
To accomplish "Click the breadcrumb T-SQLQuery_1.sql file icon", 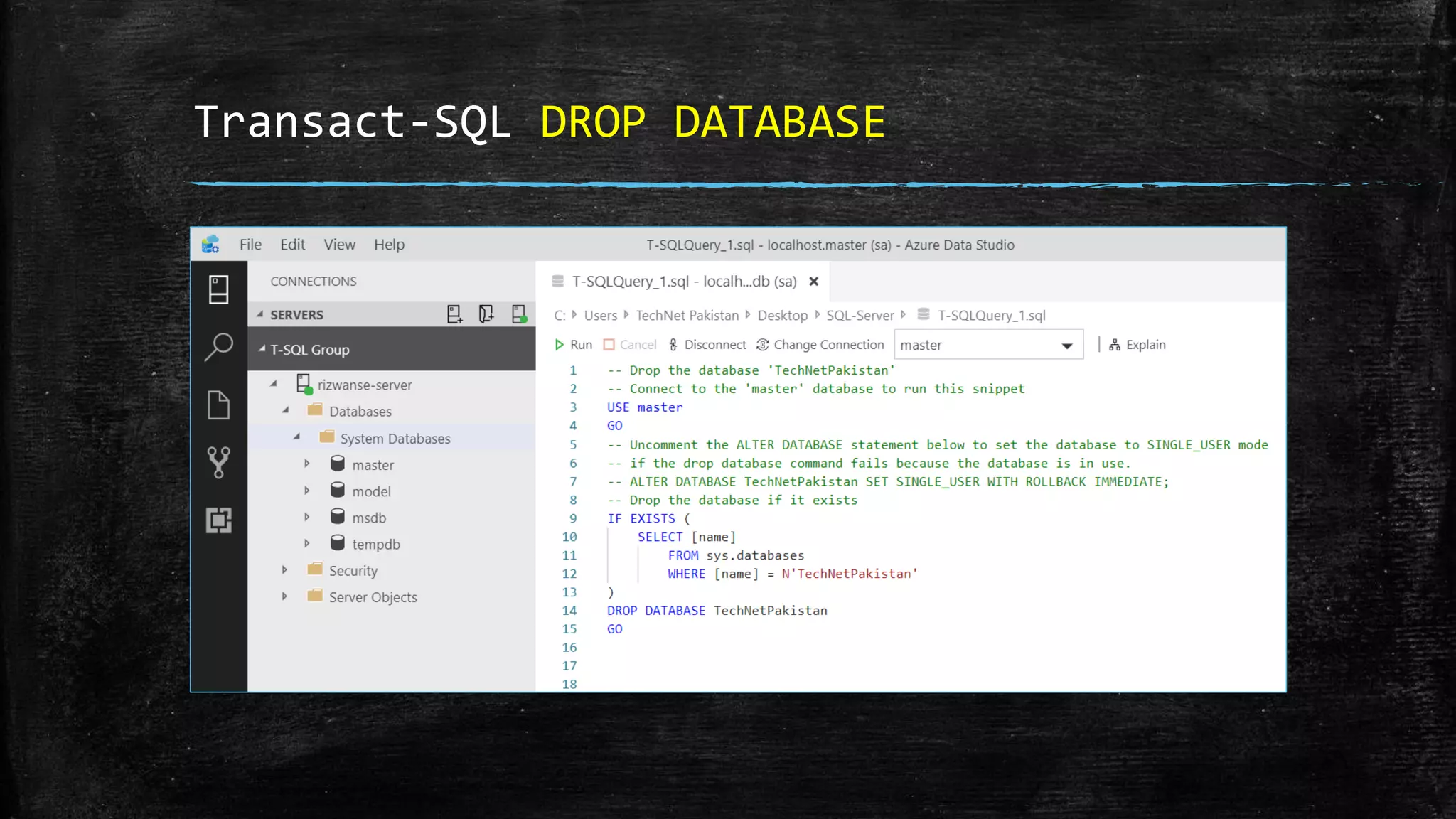I will click(924, 314).
